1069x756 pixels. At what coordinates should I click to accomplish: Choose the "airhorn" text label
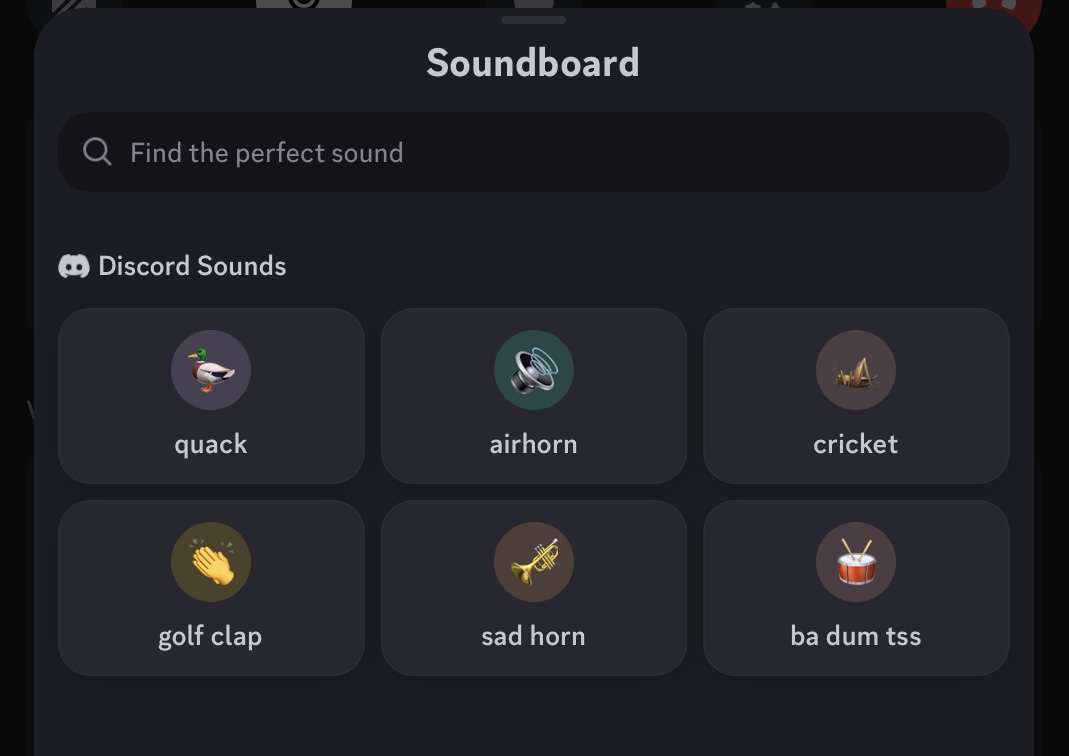pos(533,444)
